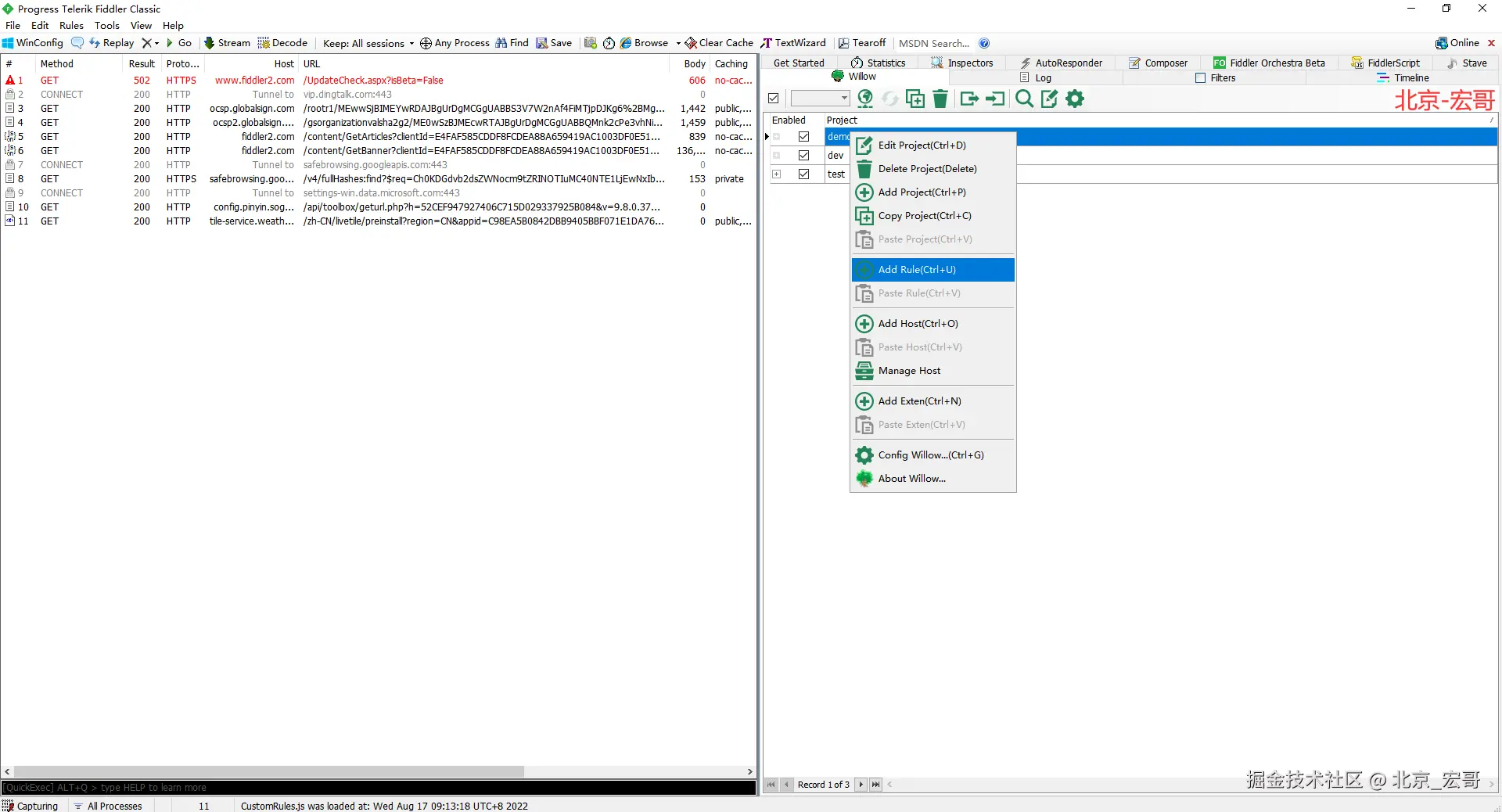Switch to the Composer tab
Screen dimensions: 1502x812
tap(1158, 63)
